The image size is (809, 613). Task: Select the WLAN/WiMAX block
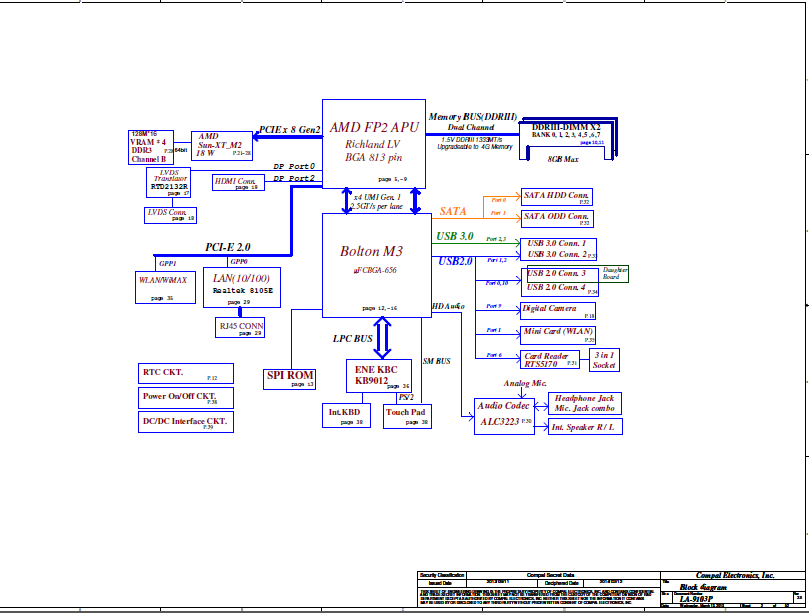click(x=162, y=288)
